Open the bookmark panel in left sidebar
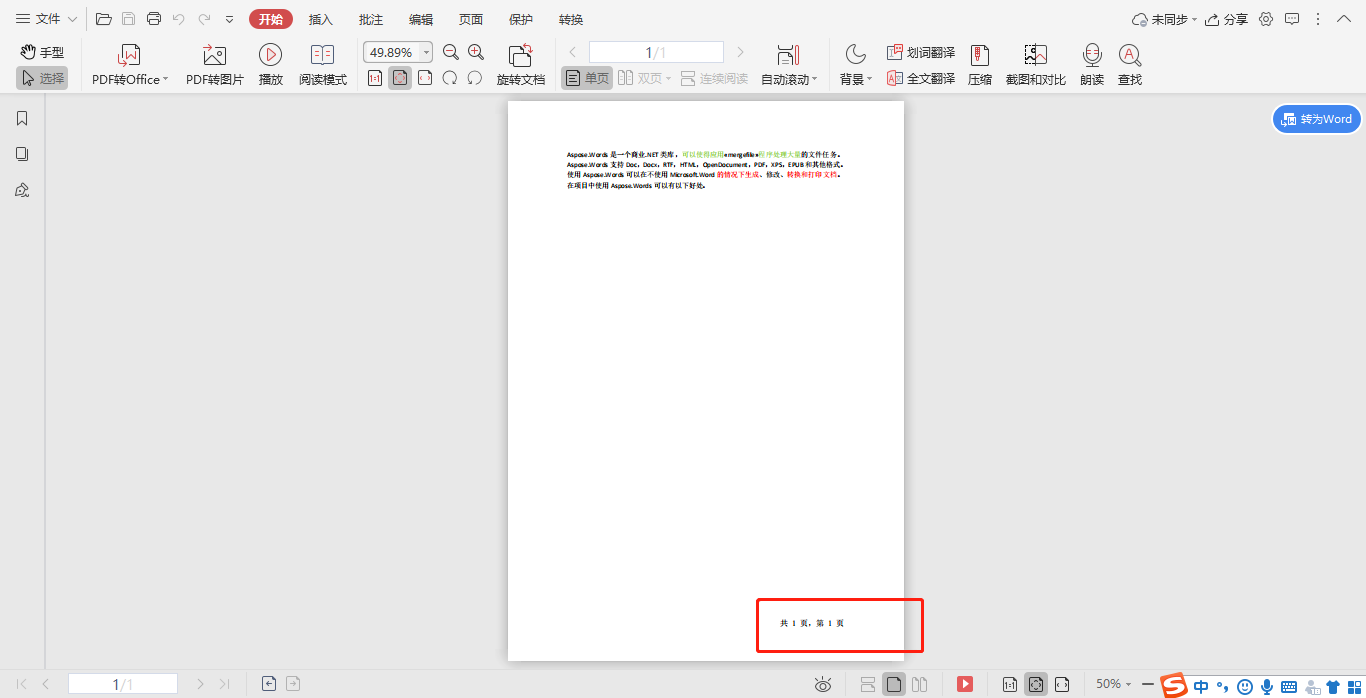The width and height of the screenshot is (1366, 698). coord(22,118)
